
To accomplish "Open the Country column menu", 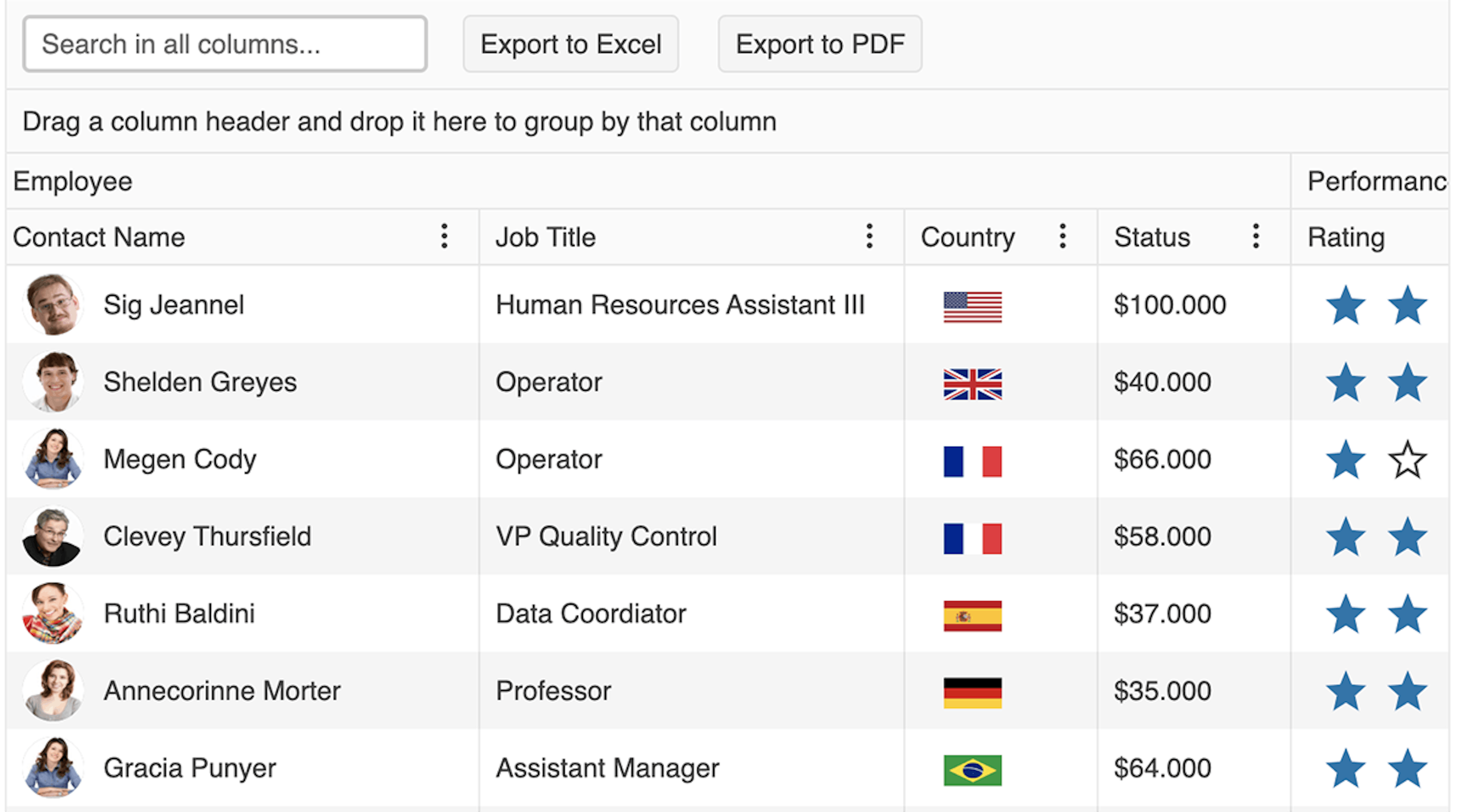I will [x=1063, y=236].
